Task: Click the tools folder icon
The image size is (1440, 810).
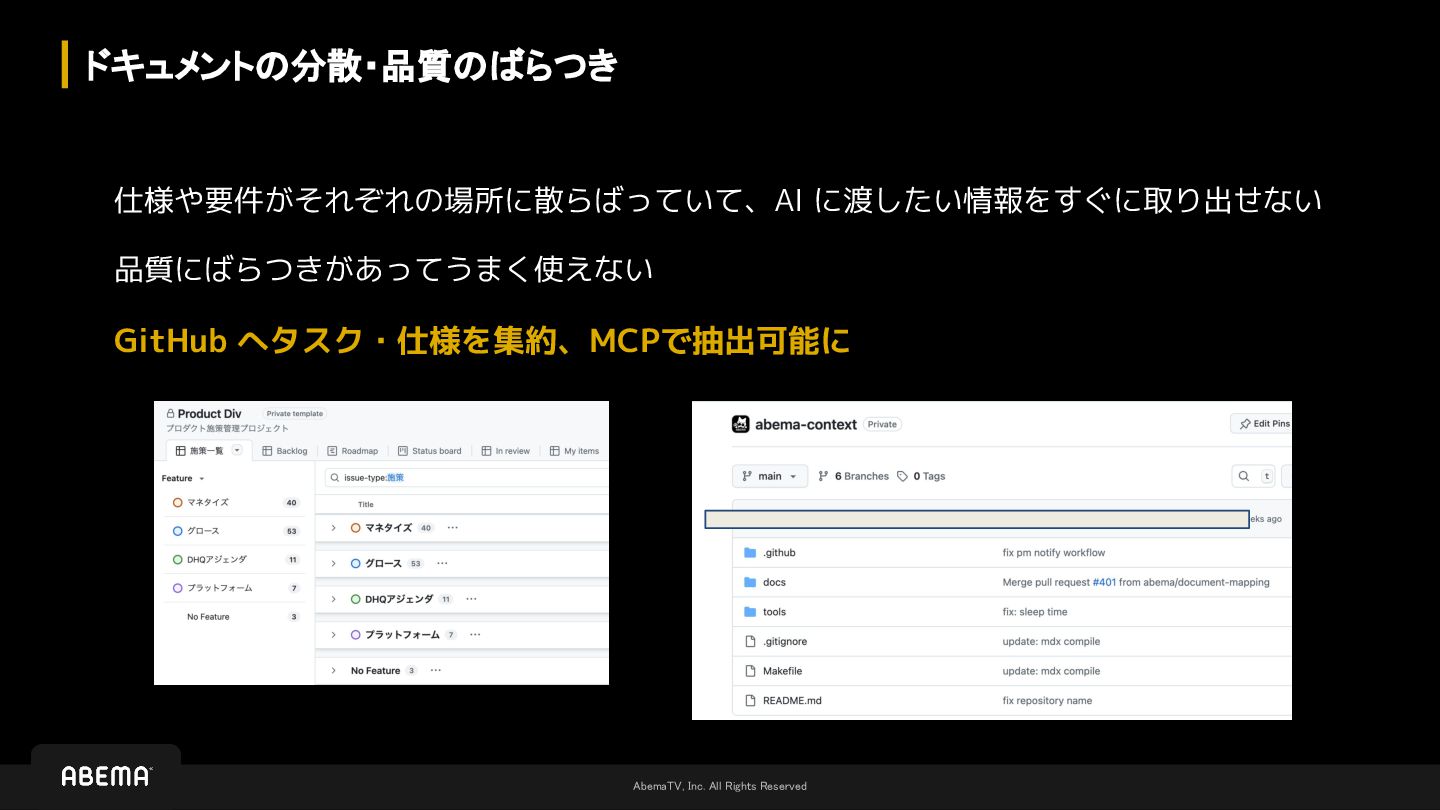Action: pos(751,612)
